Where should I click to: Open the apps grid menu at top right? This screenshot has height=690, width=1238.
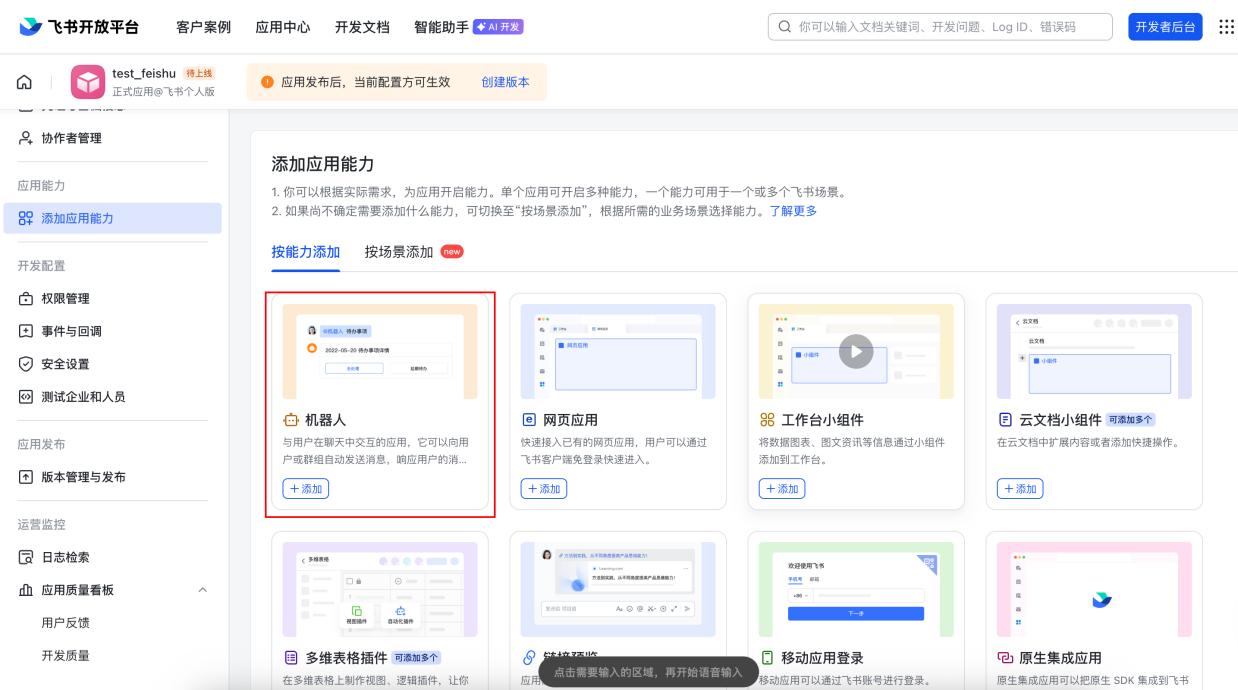click(1225, 28)
